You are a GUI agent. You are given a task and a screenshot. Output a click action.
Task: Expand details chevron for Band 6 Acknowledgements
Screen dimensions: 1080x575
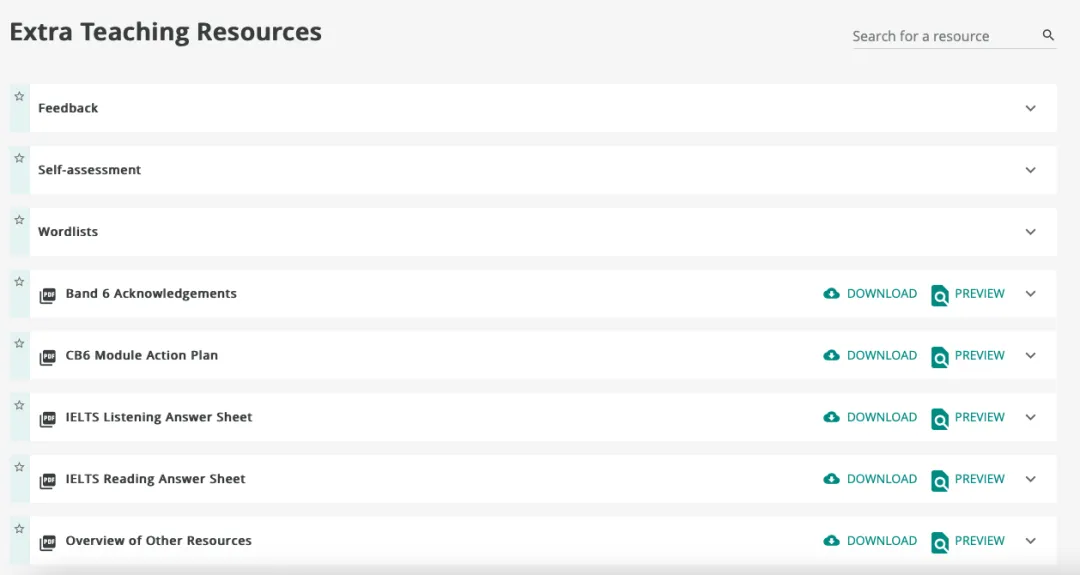pyautogui.click(x=1030, y=294)
